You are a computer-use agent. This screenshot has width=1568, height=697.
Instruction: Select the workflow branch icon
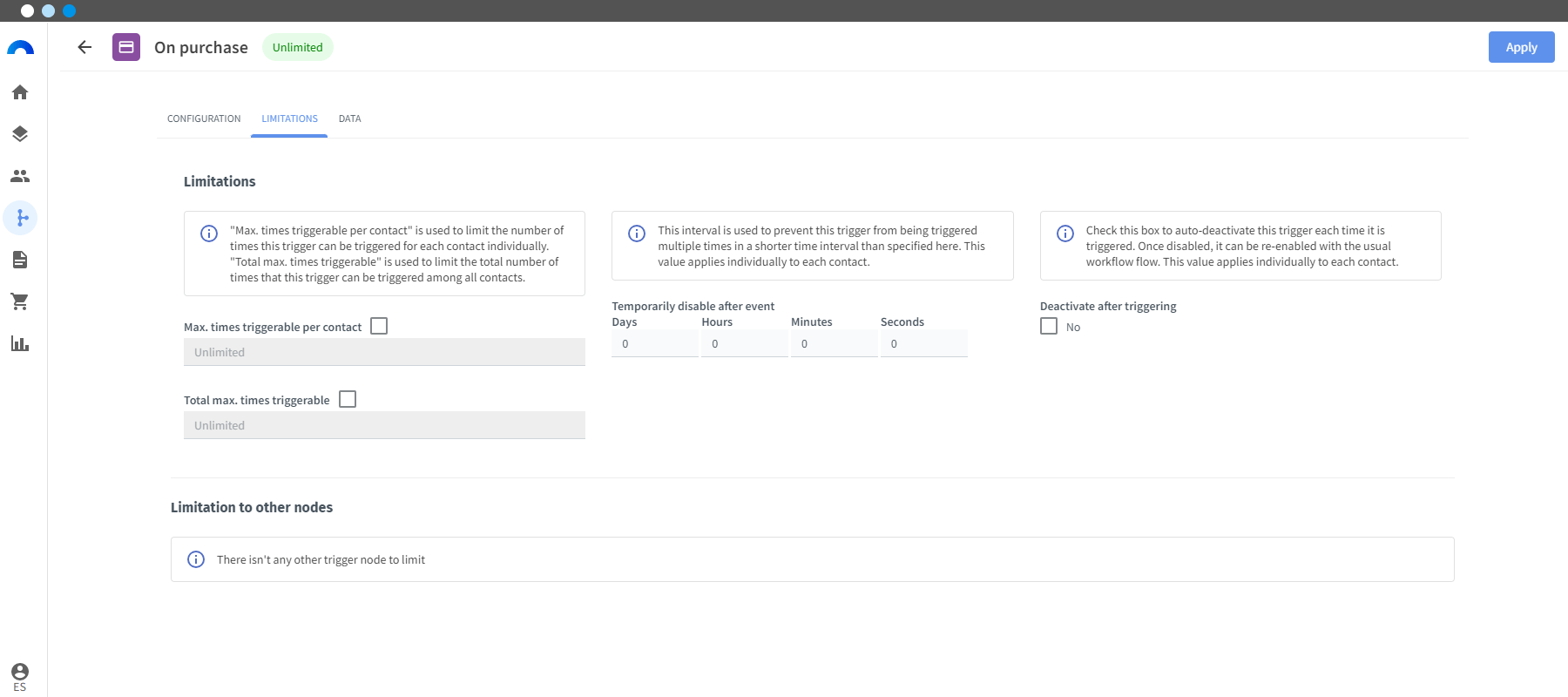tap(20, 218)
